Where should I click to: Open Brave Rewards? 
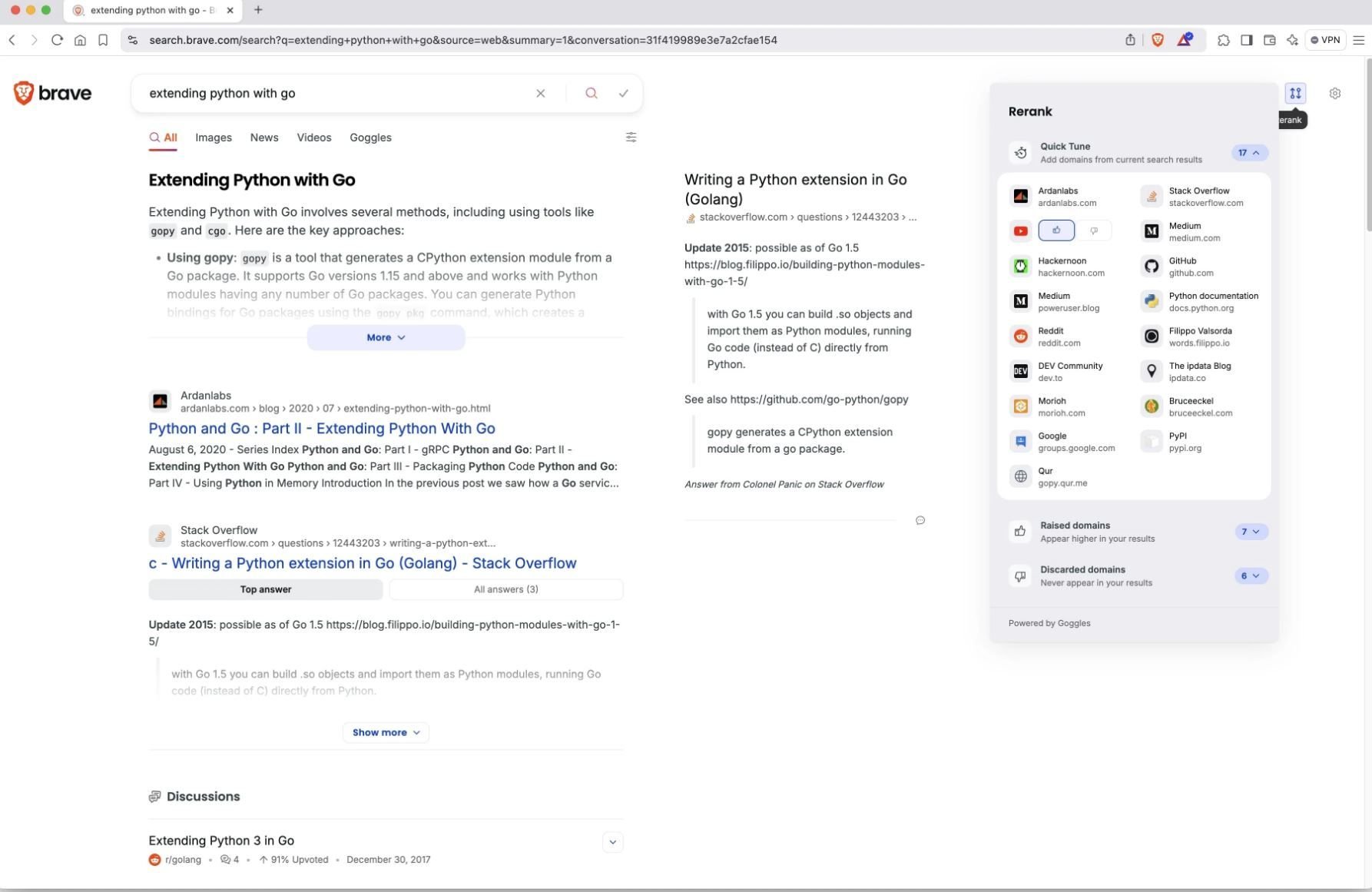pos(1182,40)
